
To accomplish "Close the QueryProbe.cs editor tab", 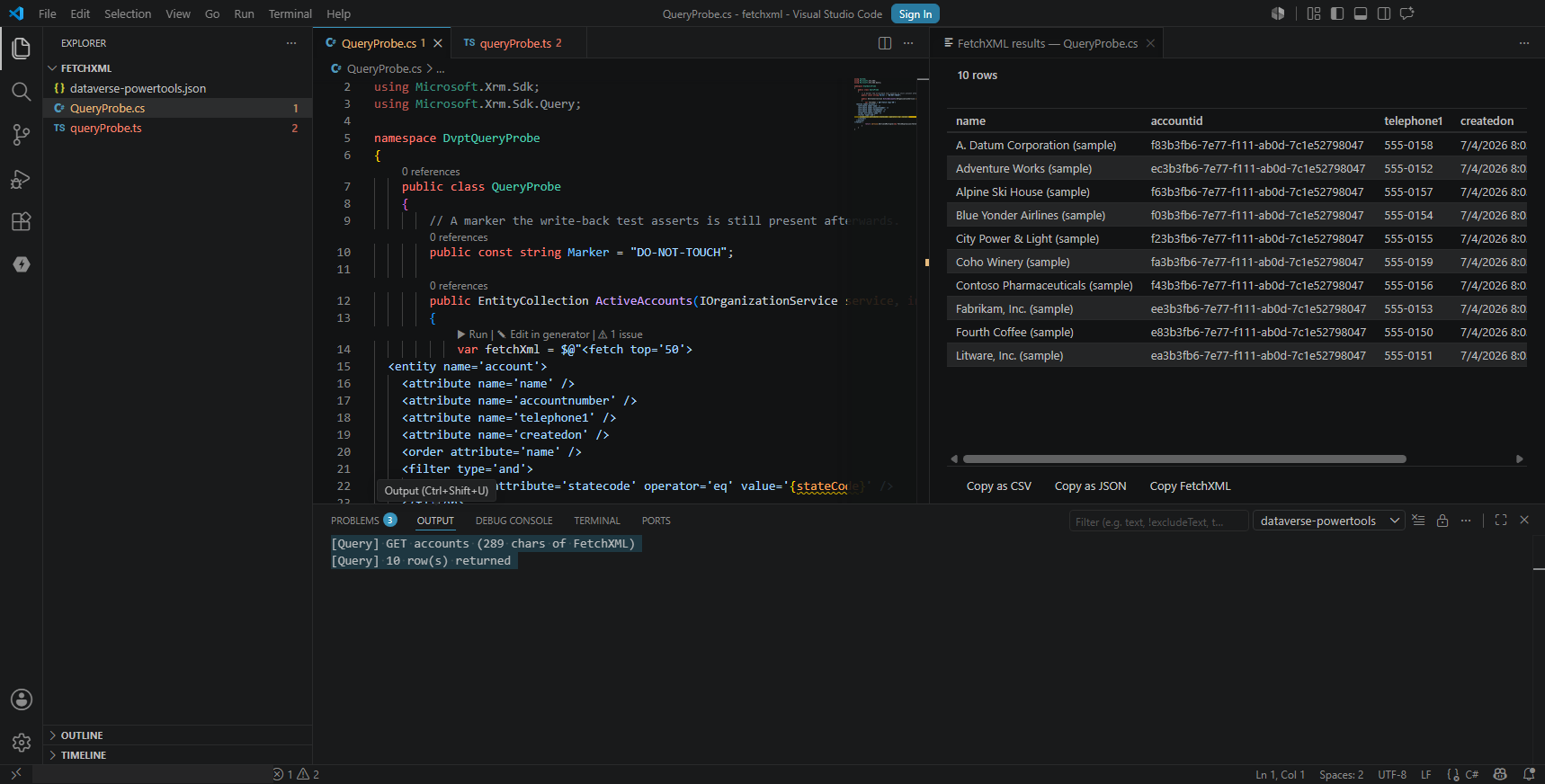I will point(438,43).
